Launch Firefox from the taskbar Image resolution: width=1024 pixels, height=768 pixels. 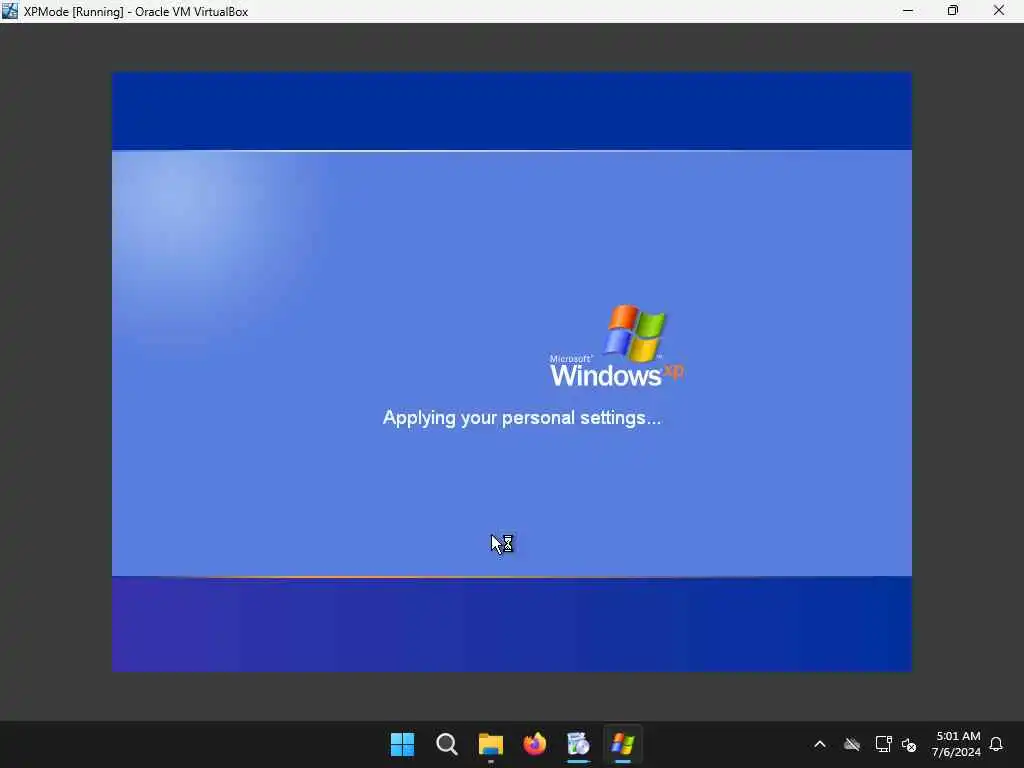pos(535,744)
